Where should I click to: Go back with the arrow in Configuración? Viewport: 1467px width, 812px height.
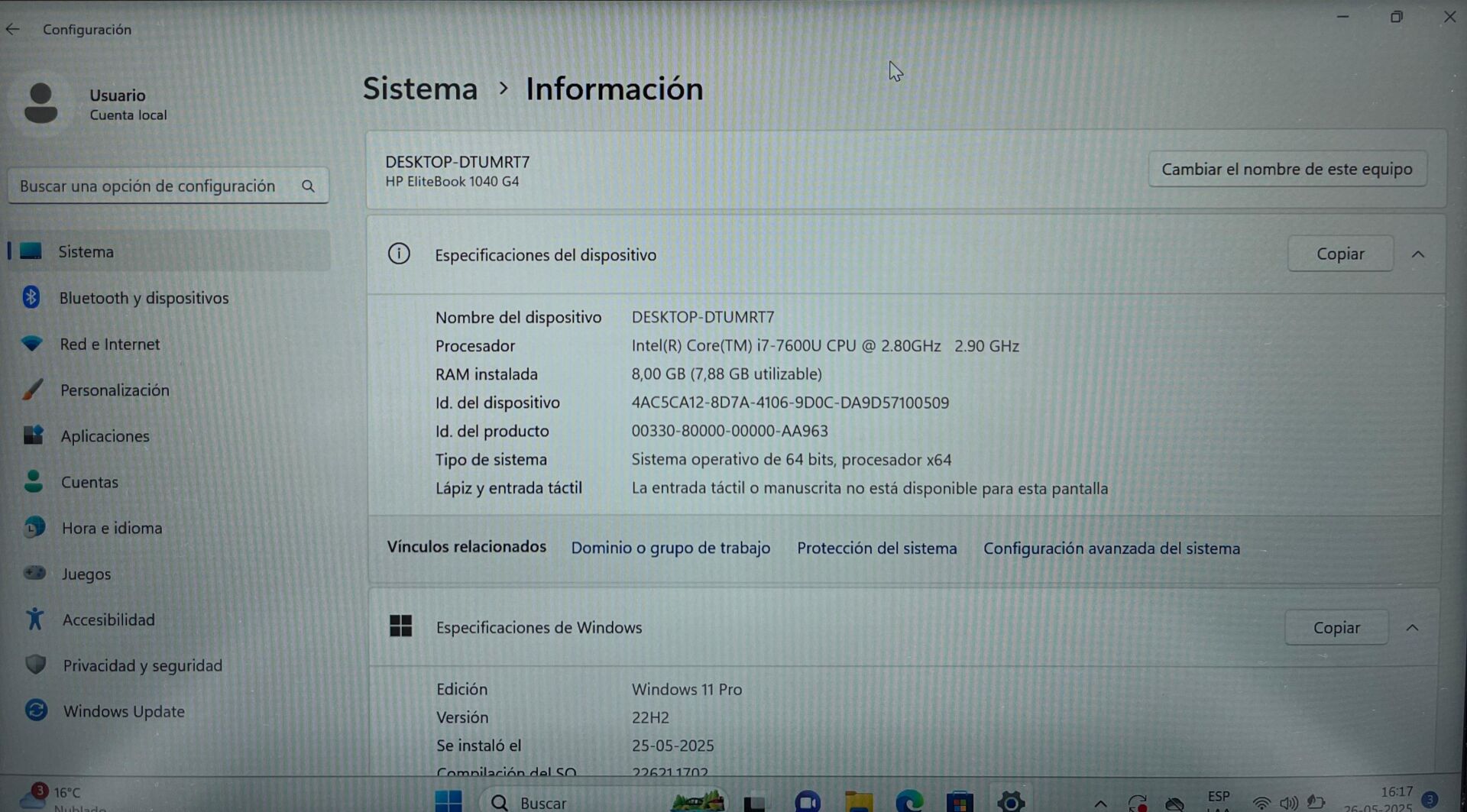pos(12,29)
